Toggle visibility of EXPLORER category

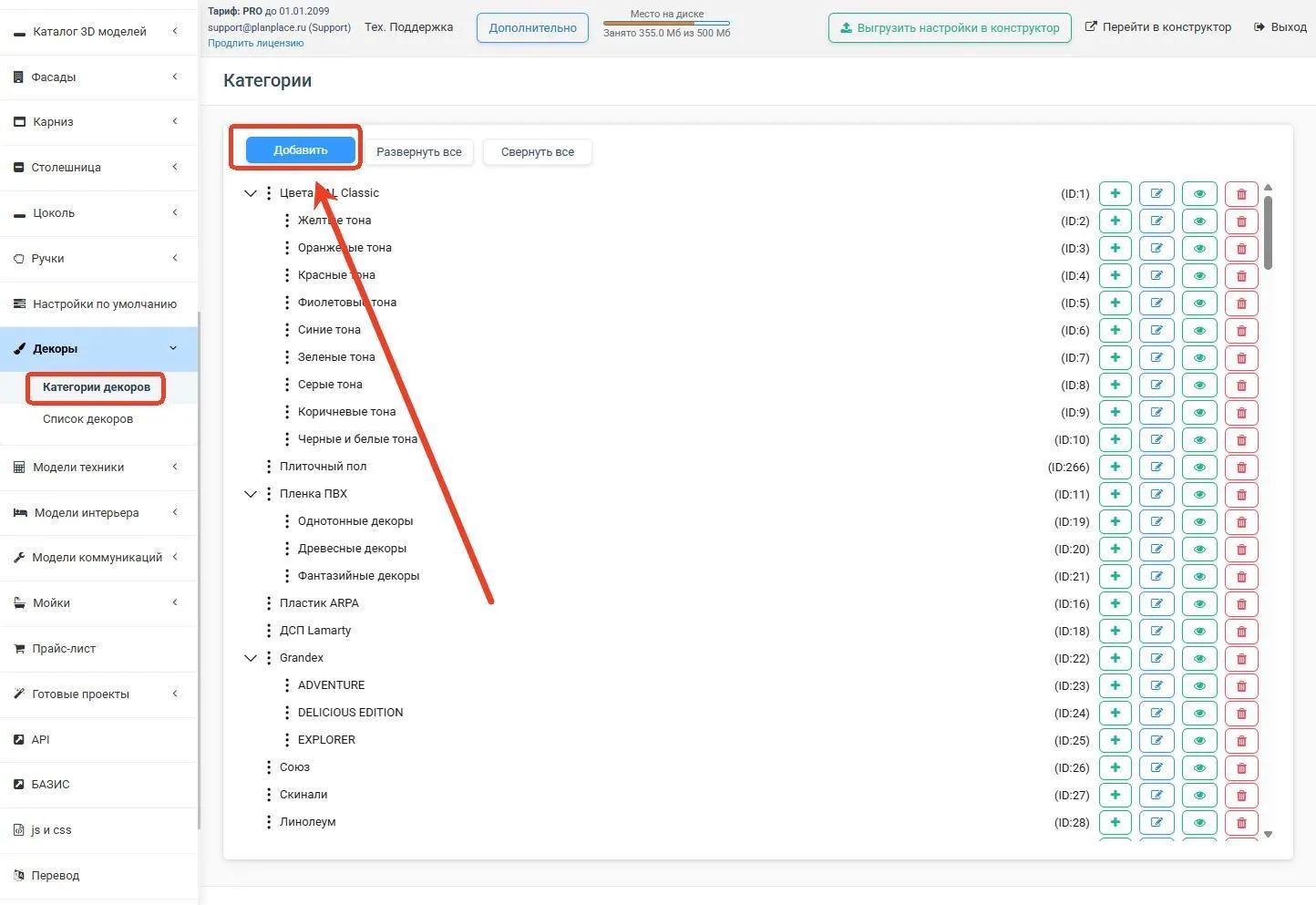[1199, 740]
